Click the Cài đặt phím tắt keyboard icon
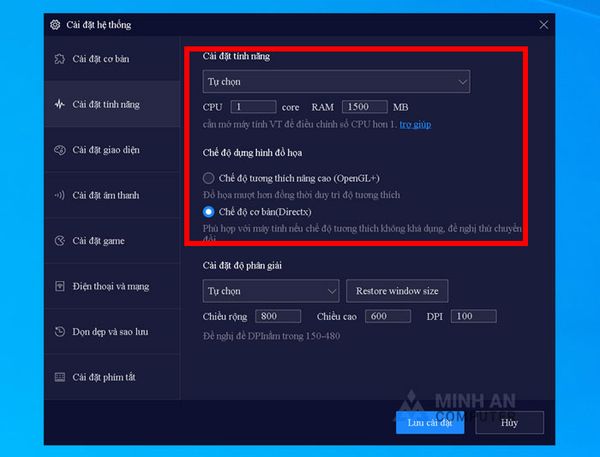600x457 pixels. point(59,377)
